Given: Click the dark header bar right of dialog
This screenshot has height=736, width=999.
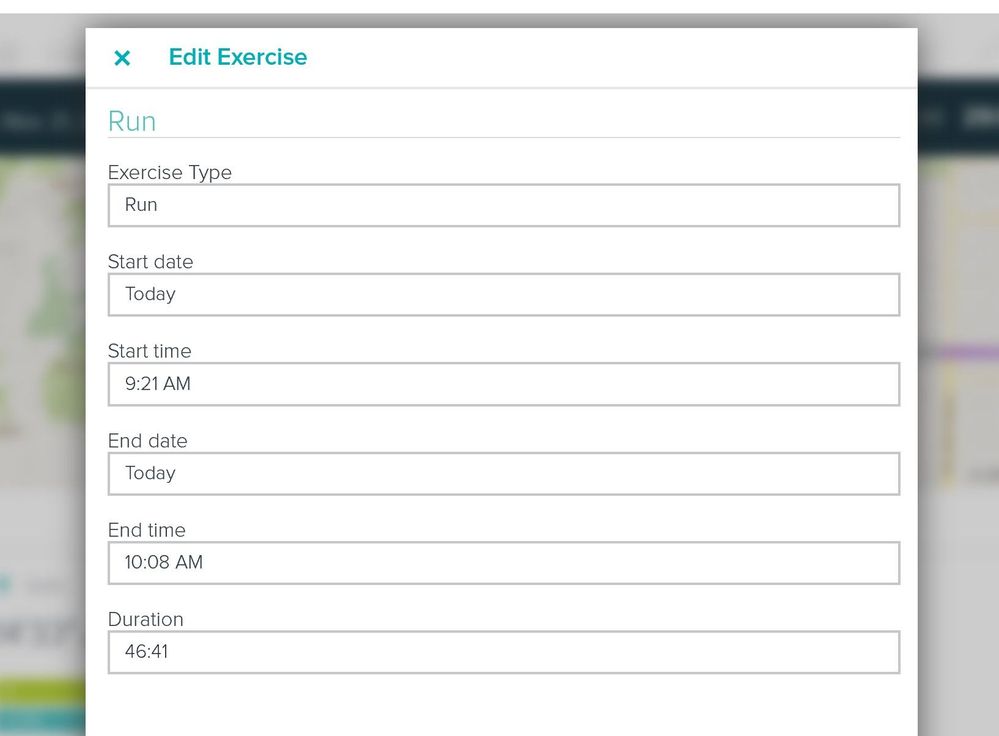Looking at the screenshot, I should pyautogui.click(x=958, y=118).
